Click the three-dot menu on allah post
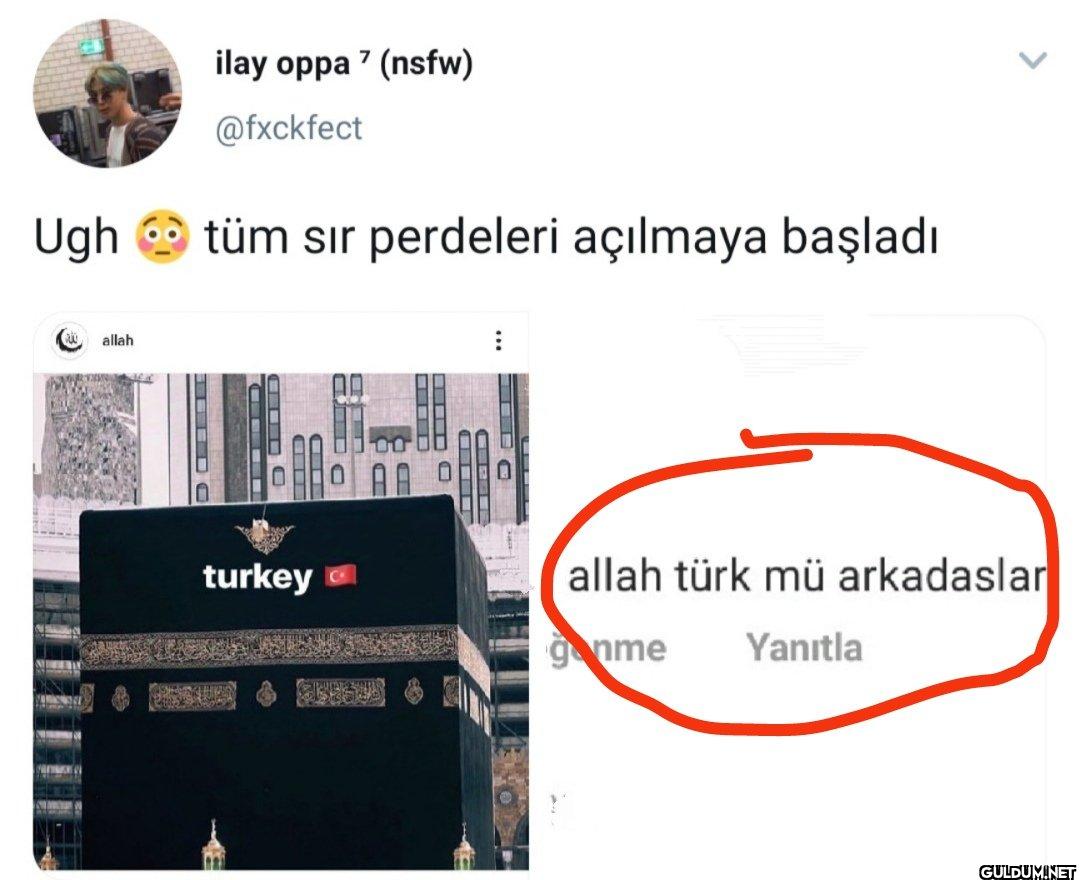 [498, 340]
